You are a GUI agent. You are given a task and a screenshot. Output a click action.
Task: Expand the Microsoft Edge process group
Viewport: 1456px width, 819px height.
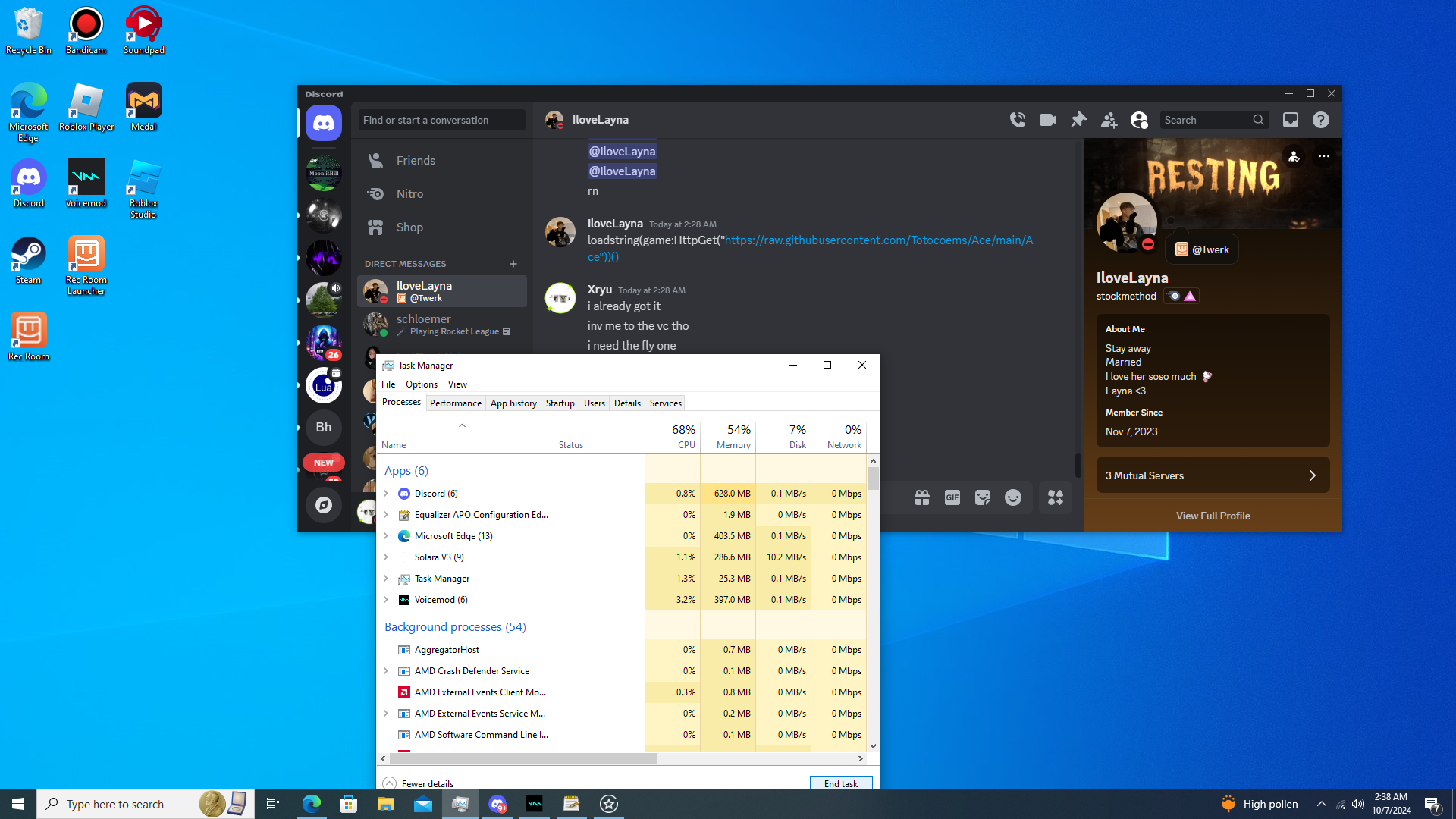click(386, 536)
